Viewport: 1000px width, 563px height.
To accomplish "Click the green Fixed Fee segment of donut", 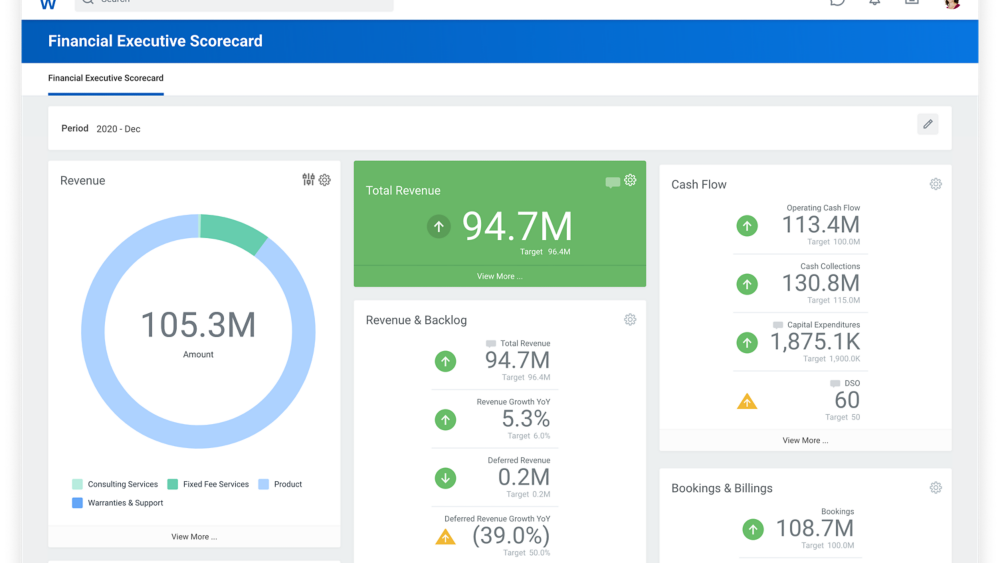I will (x=232, y=230).
